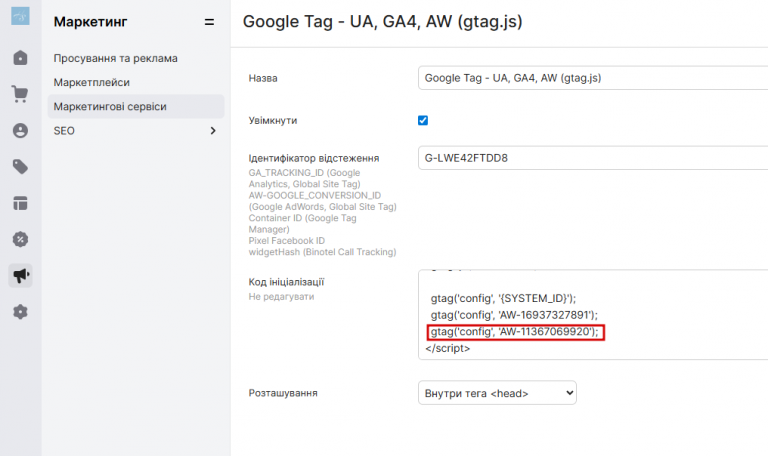Click the Назва input field
This screenshot has width=768, height=456.
[593, 78]
